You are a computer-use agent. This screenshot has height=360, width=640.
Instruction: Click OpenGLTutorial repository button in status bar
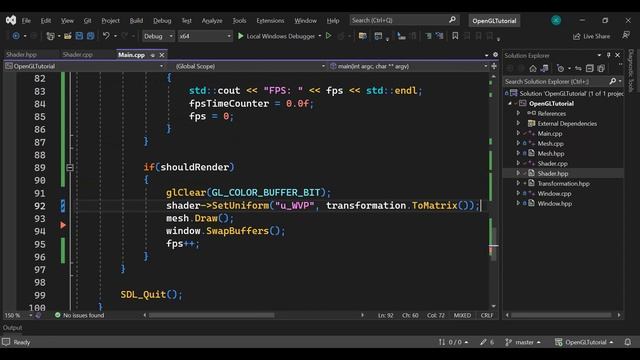tap(584, 342)
